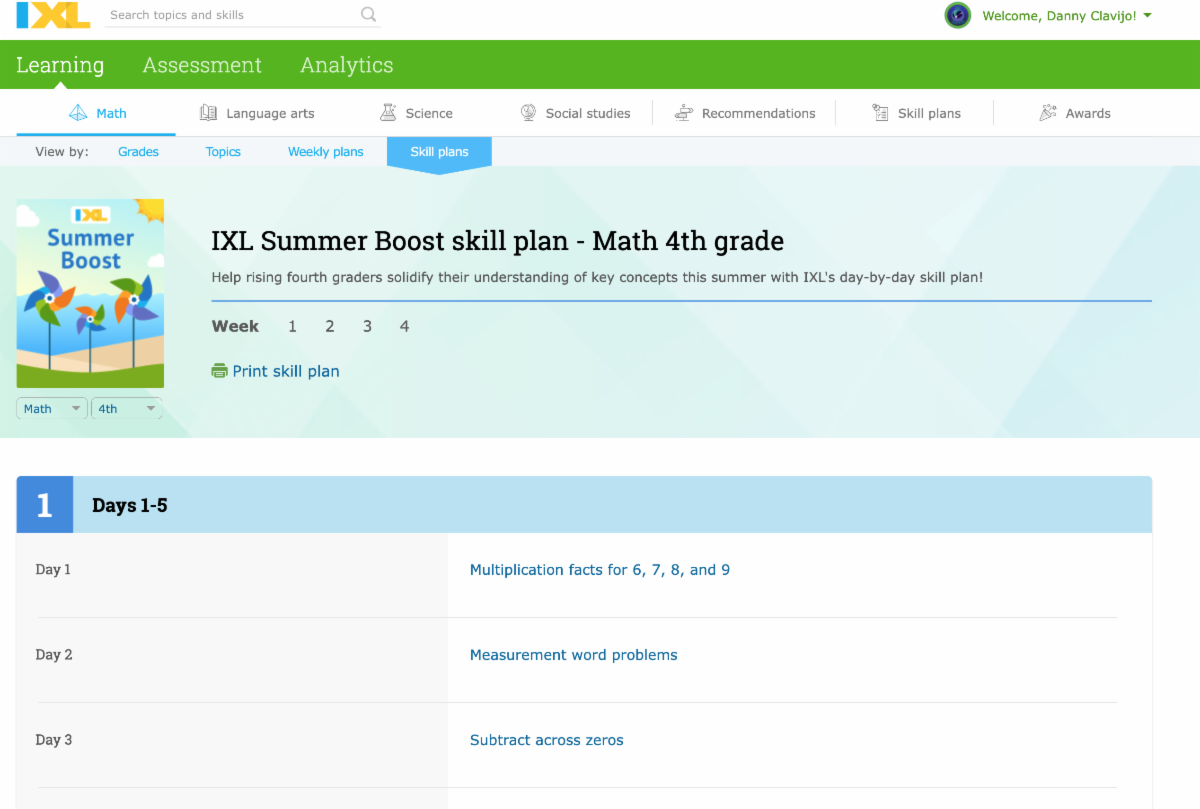View by Weekly plans
The image size is (1200, 809).
(x=326, y=152)
